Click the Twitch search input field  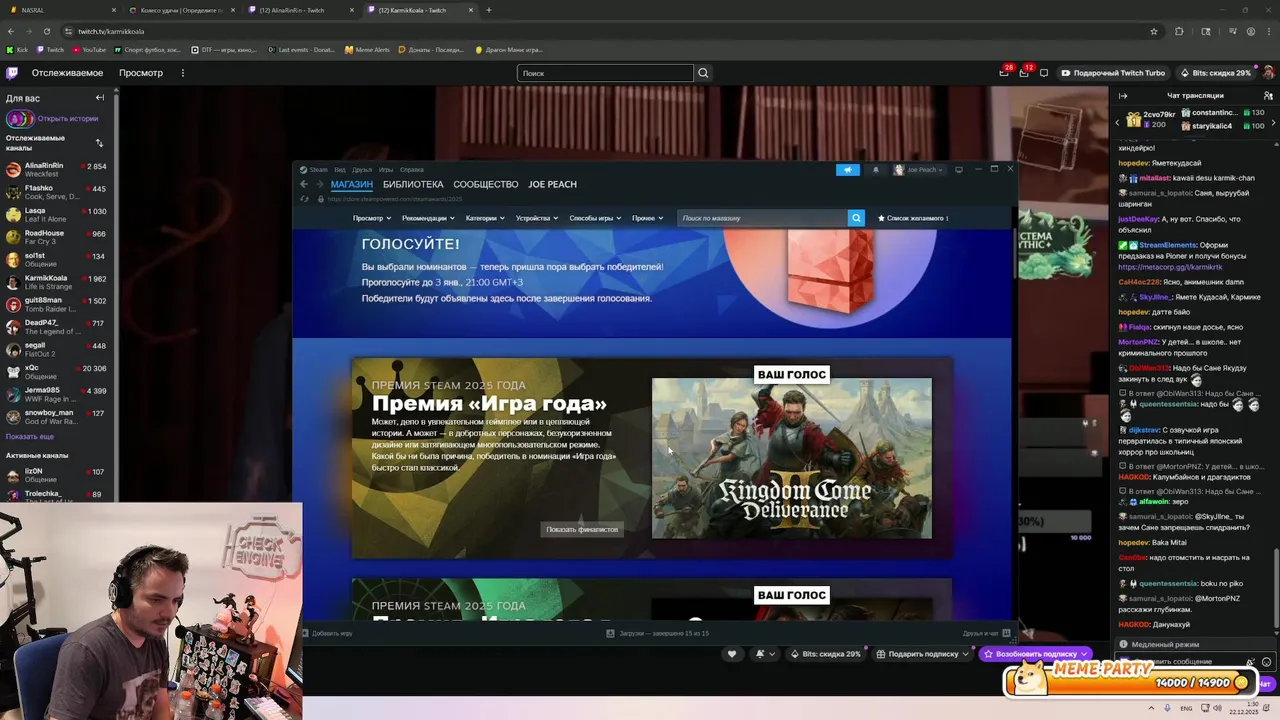[605, 73]
